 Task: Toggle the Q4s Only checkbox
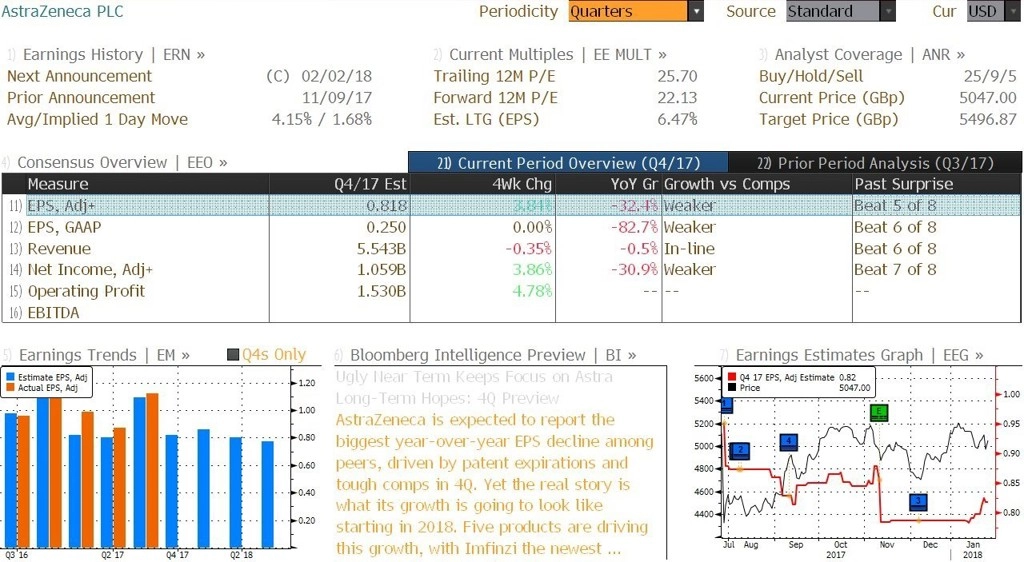tap(233, 355)
